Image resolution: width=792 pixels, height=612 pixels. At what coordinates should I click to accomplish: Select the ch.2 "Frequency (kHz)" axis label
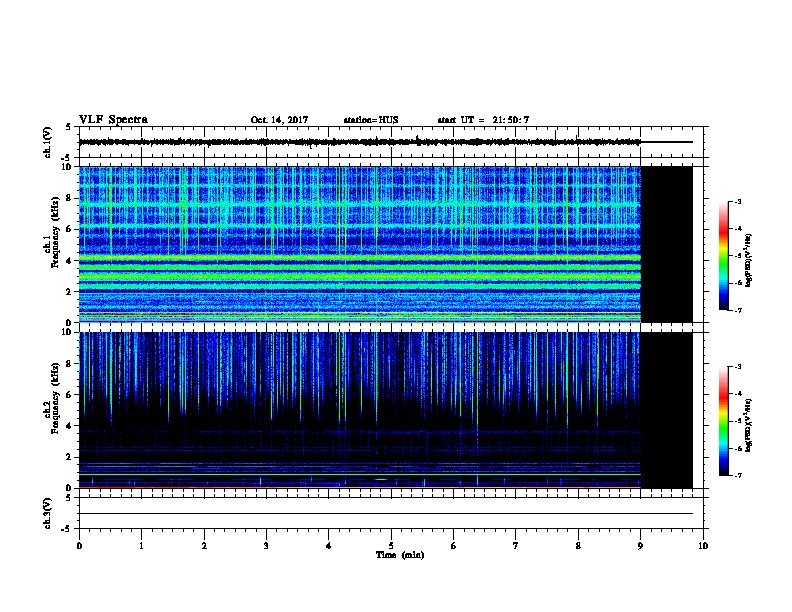(x=55, y=398)
